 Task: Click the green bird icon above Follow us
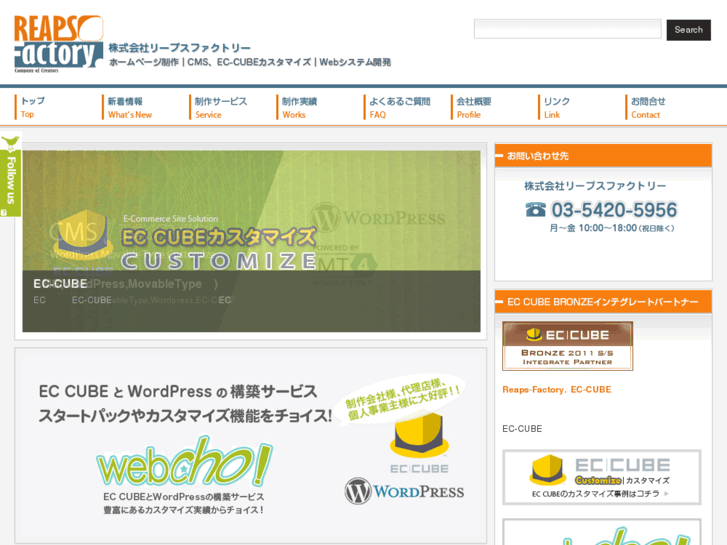[10, 141]
